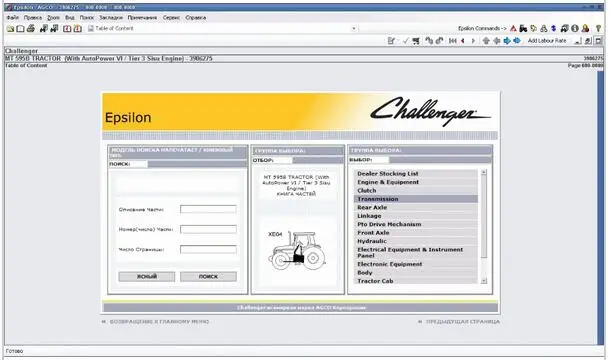This screenshot has height=360, width=610.
Task: Select Dealer Stocking List group
Action: (415, 174)
